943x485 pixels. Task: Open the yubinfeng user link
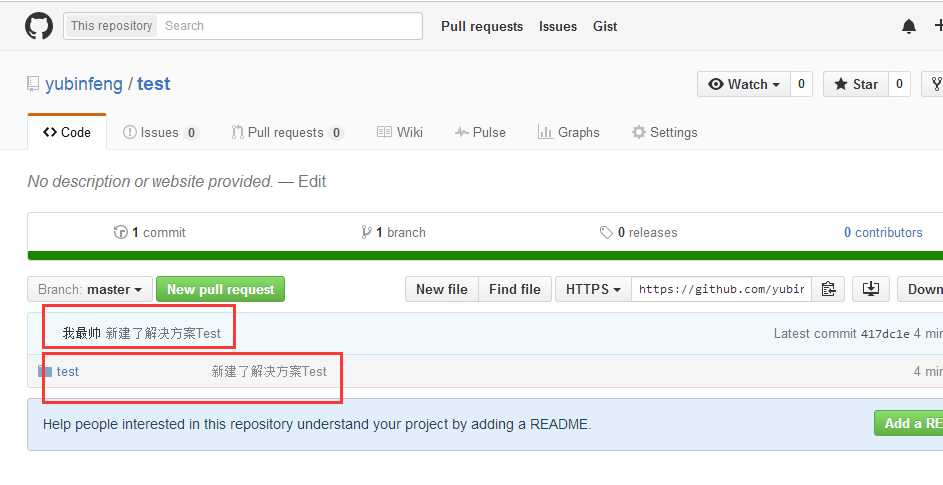coord(84,84)
